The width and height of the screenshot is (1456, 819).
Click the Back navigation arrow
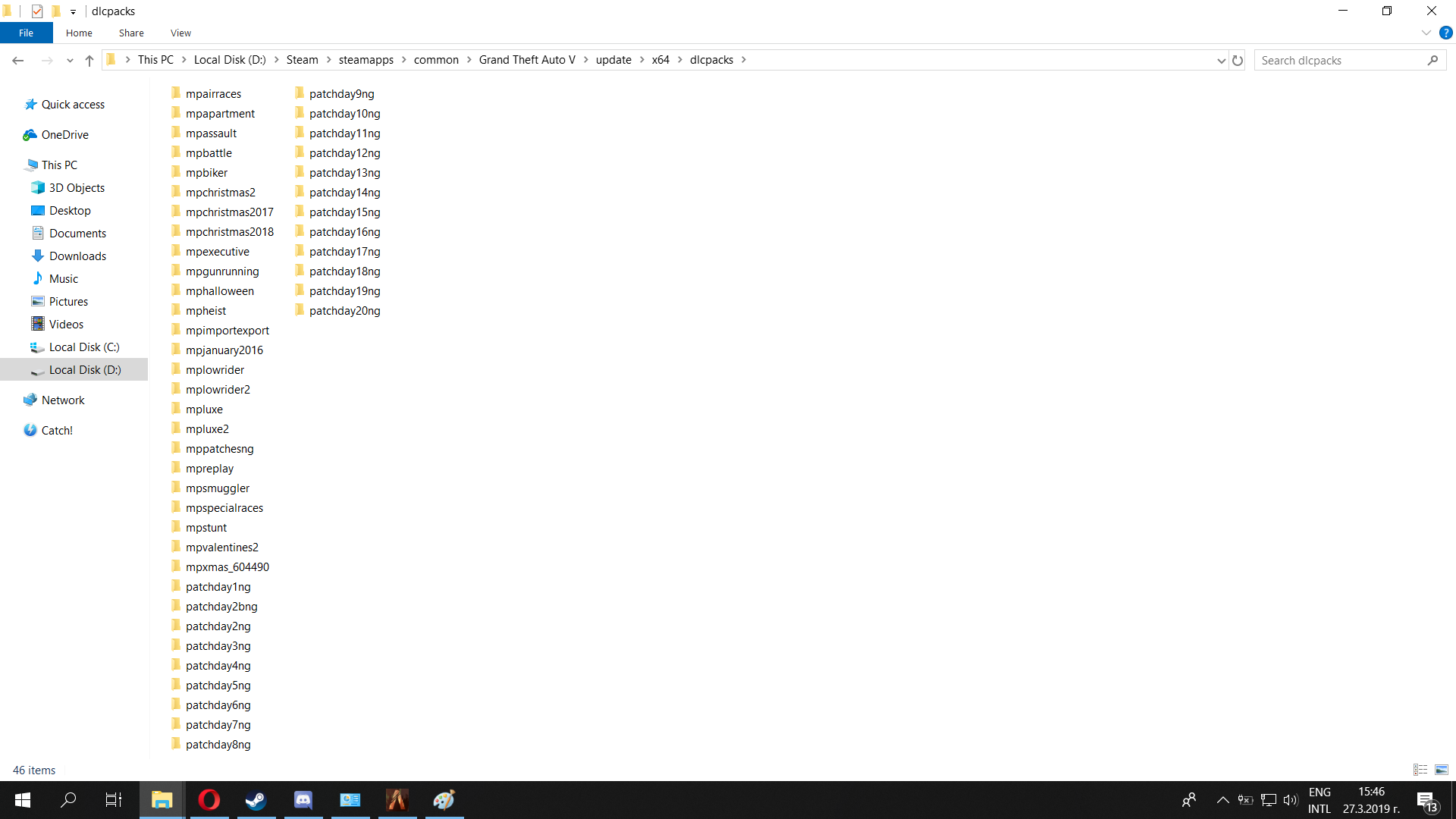(x=18, y=61)
